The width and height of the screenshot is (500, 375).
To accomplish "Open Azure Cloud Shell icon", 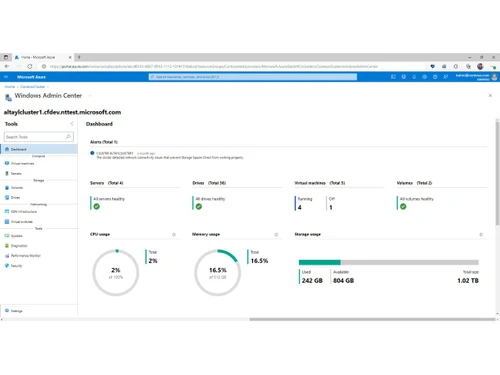I will pos(393,77).
